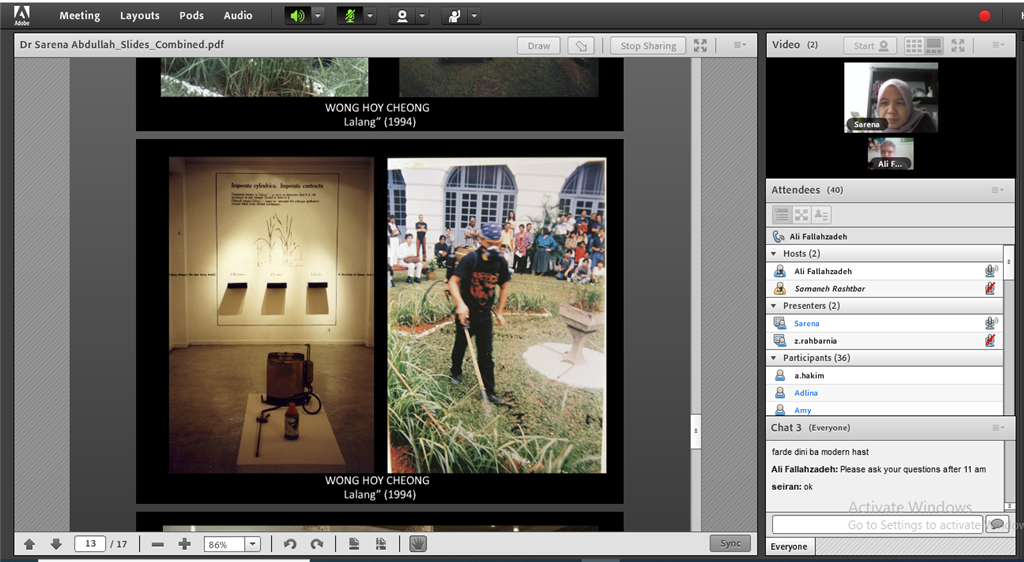Select participant a.hakim

[885, 375]
